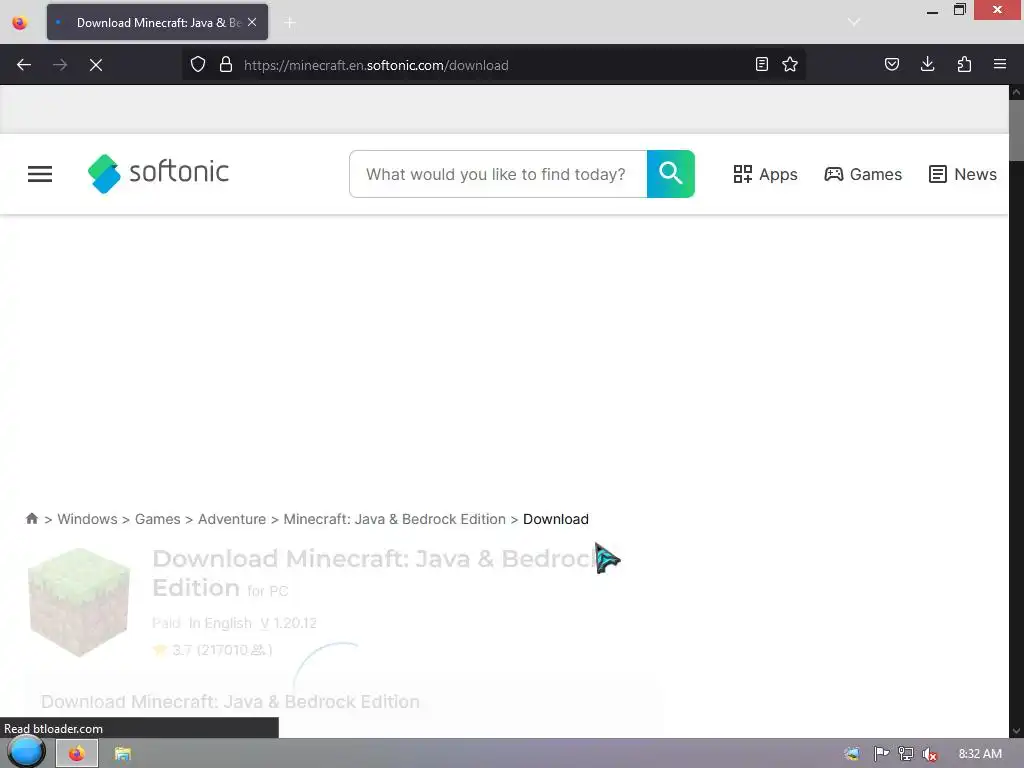The height and width of the screenshot is (768, 1024).
Task: Click the Minecraft grass block thumbnail
Action: pyautogui.click(x=79, y=602)
